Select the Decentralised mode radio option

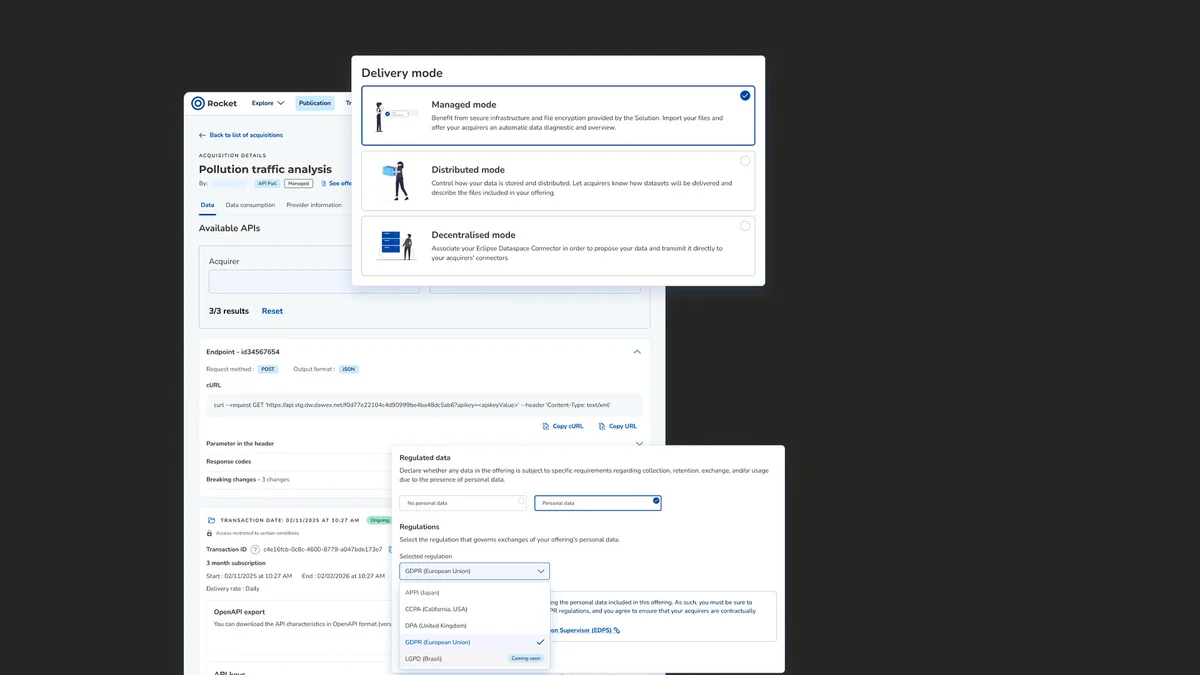click(x=745, y=226)
